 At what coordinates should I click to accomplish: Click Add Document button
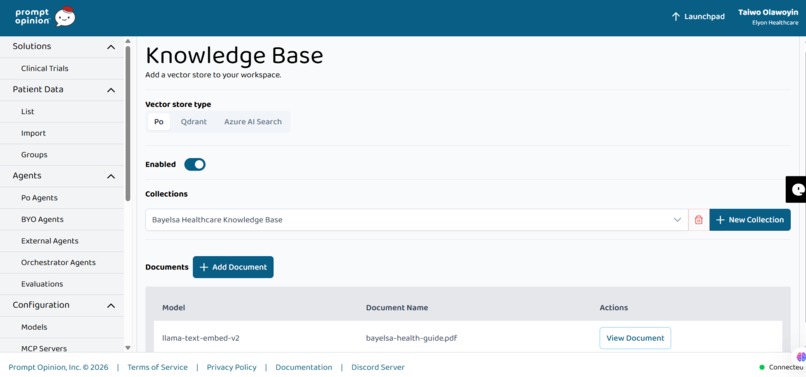click(x=233, y=267)
